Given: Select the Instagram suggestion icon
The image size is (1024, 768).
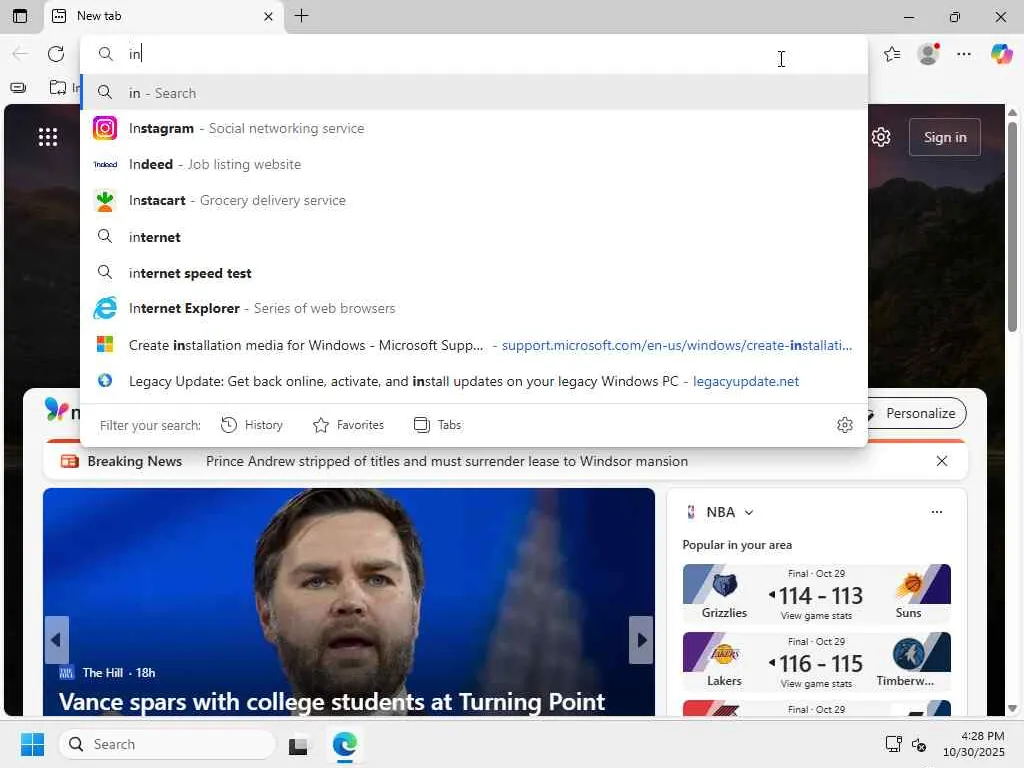Looking at the screenshot, I should [x=104, y=128].
